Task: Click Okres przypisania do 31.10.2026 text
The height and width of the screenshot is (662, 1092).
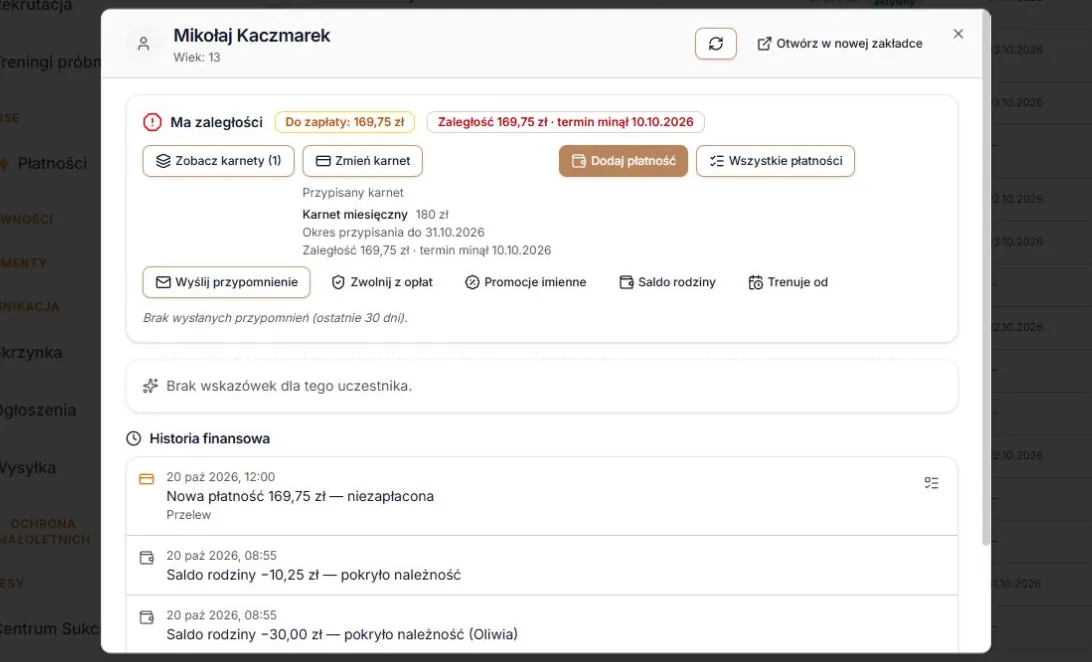Action: [393, 233]
